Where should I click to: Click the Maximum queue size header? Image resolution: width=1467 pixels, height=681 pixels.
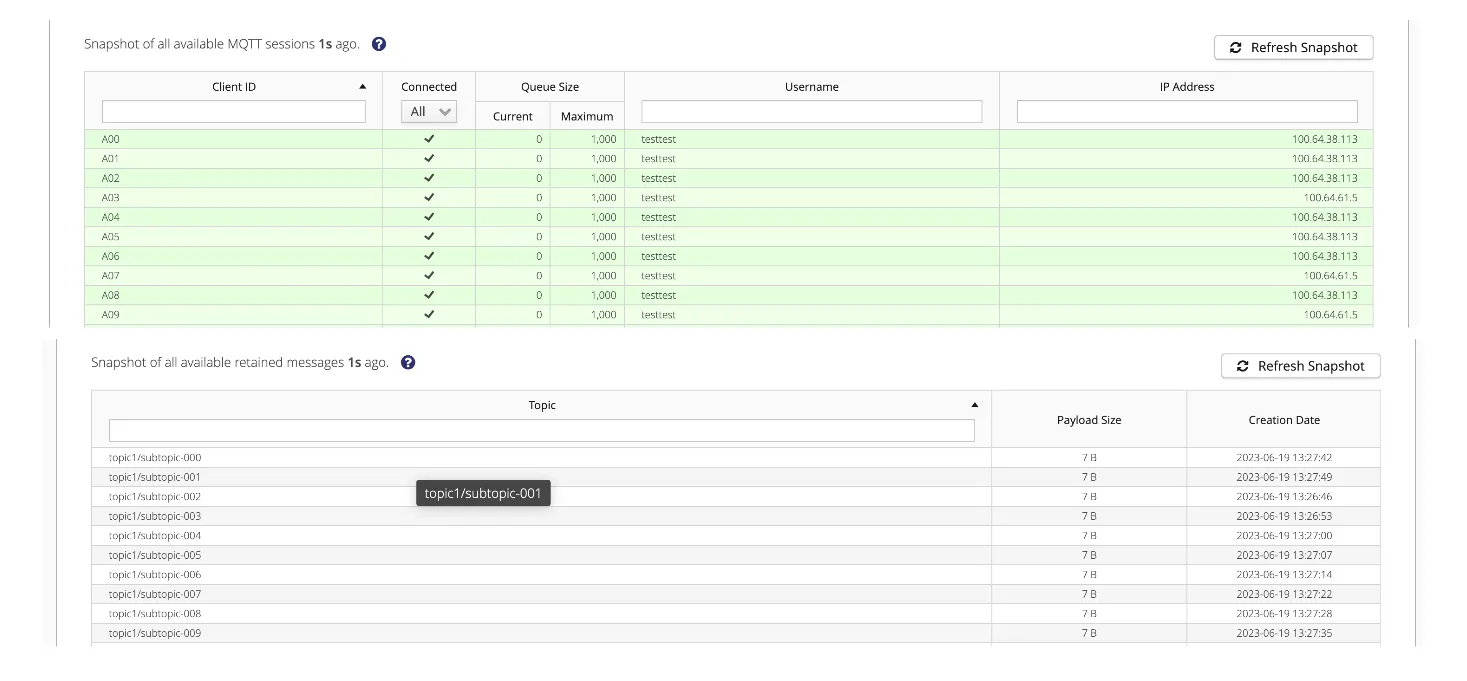[x=587, y=116]
